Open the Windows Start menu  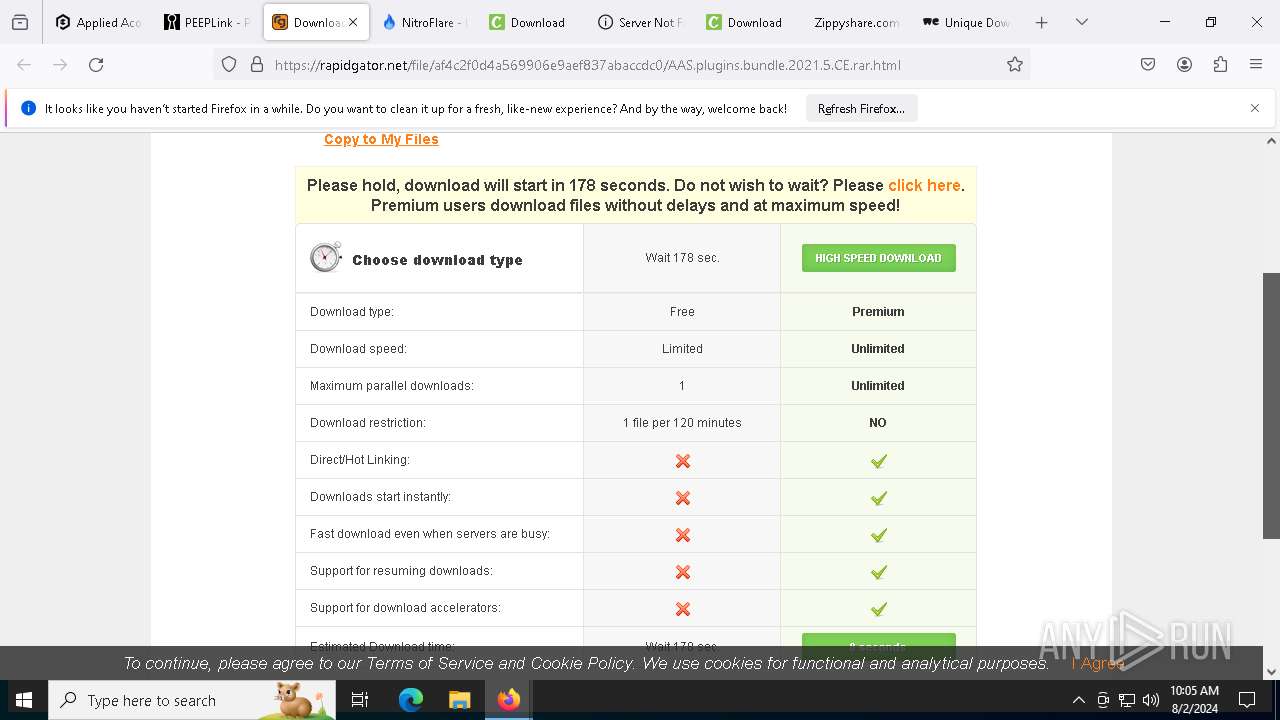pyautogui.click(x=24, y=700)
